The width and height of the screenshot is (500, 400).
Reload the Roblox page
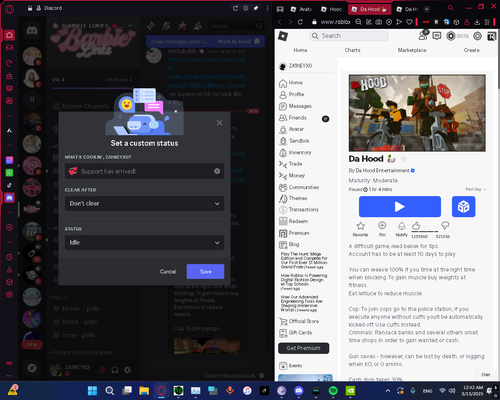[x=300, y=22]
